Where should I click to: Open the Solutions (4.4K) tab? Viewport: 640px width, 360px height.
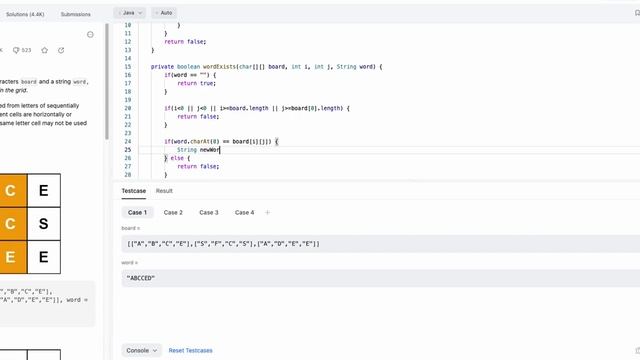25,14
